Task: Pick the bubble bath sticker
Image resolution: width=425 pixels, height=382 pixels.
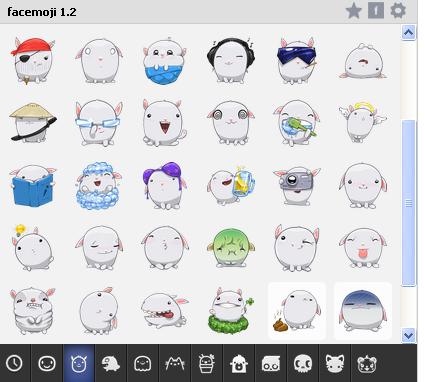Action: tap(98, 185)
